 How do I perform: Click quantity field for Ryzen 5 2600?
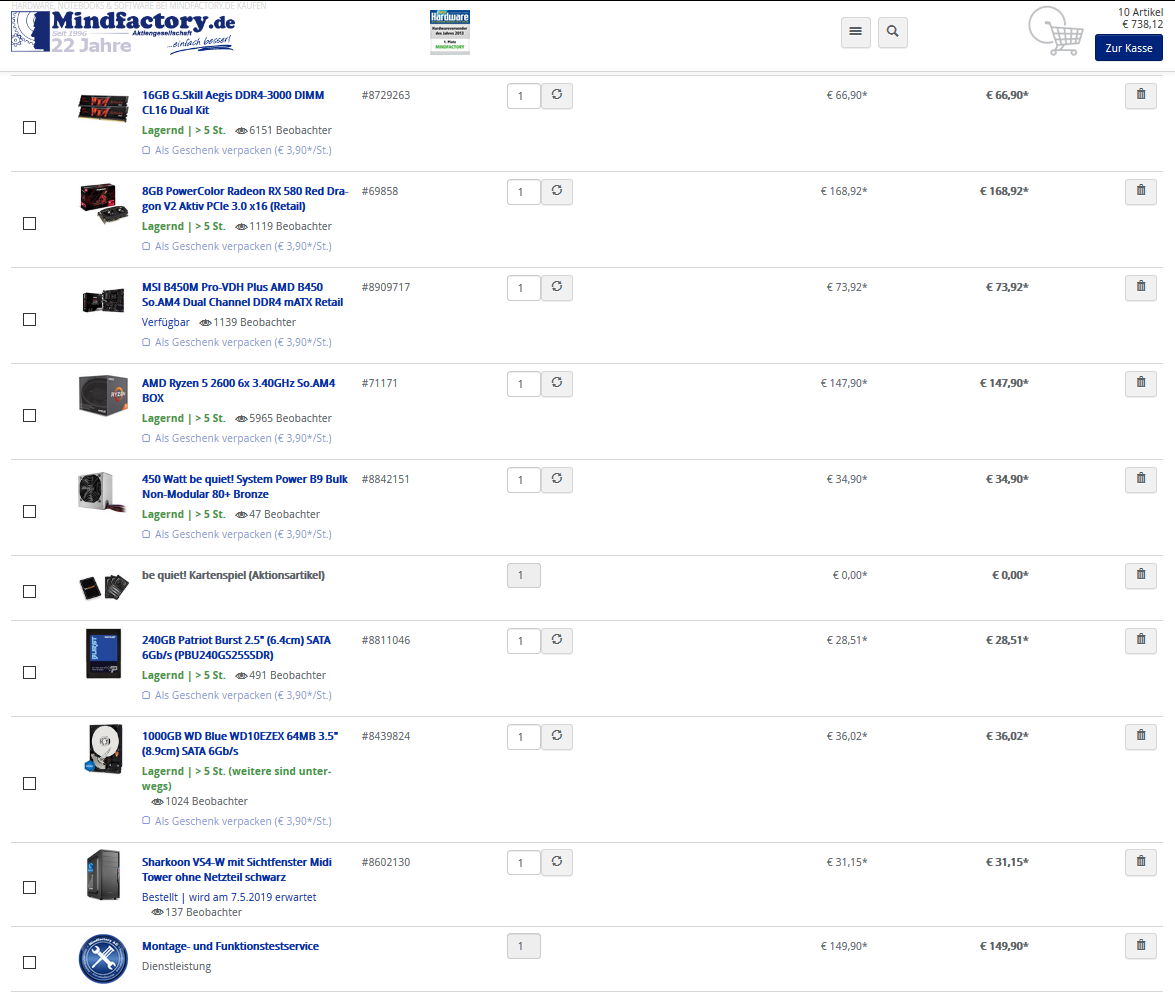(524, 384)
